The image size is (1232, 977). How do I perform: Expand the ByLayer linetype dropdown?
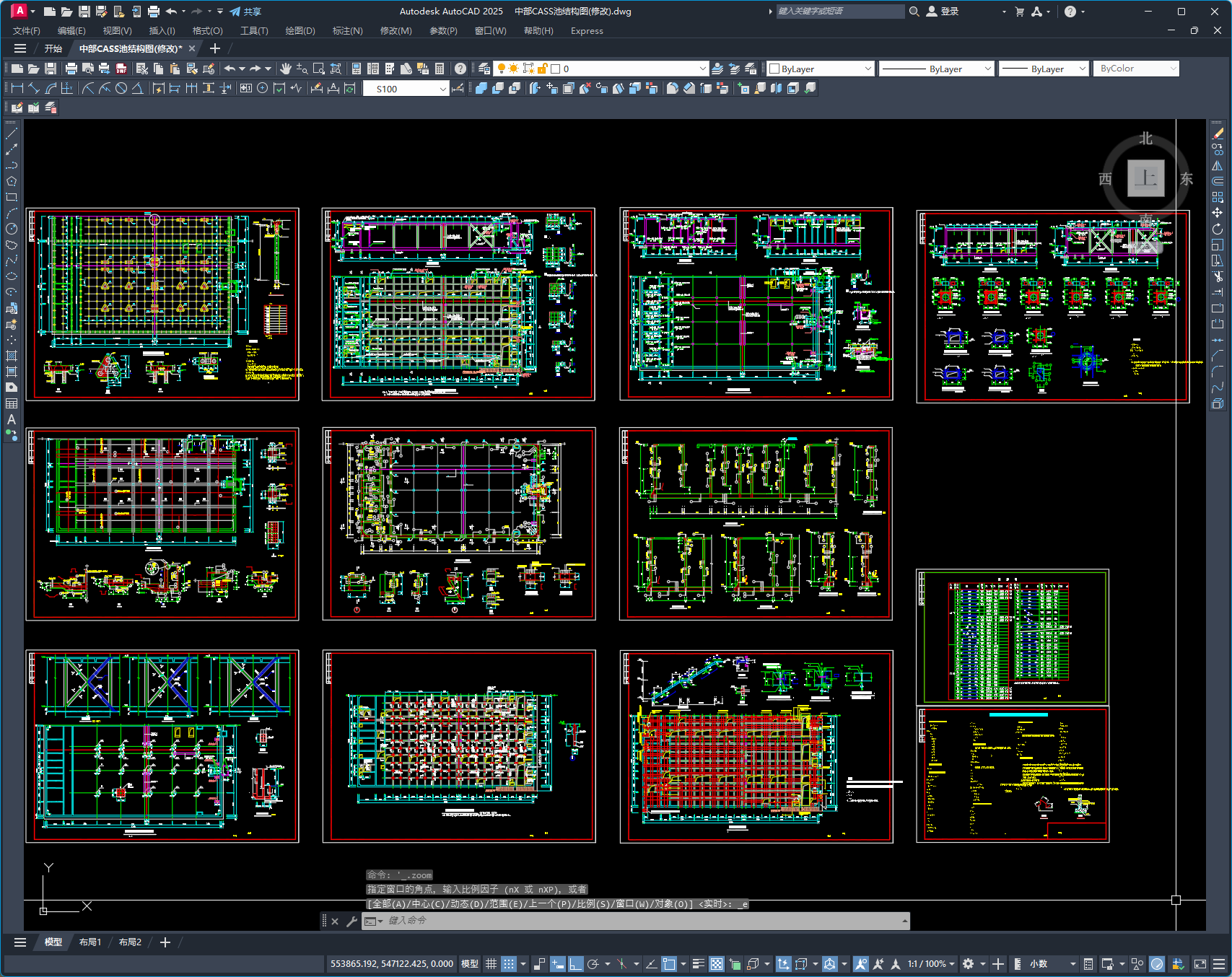[937, 69]
